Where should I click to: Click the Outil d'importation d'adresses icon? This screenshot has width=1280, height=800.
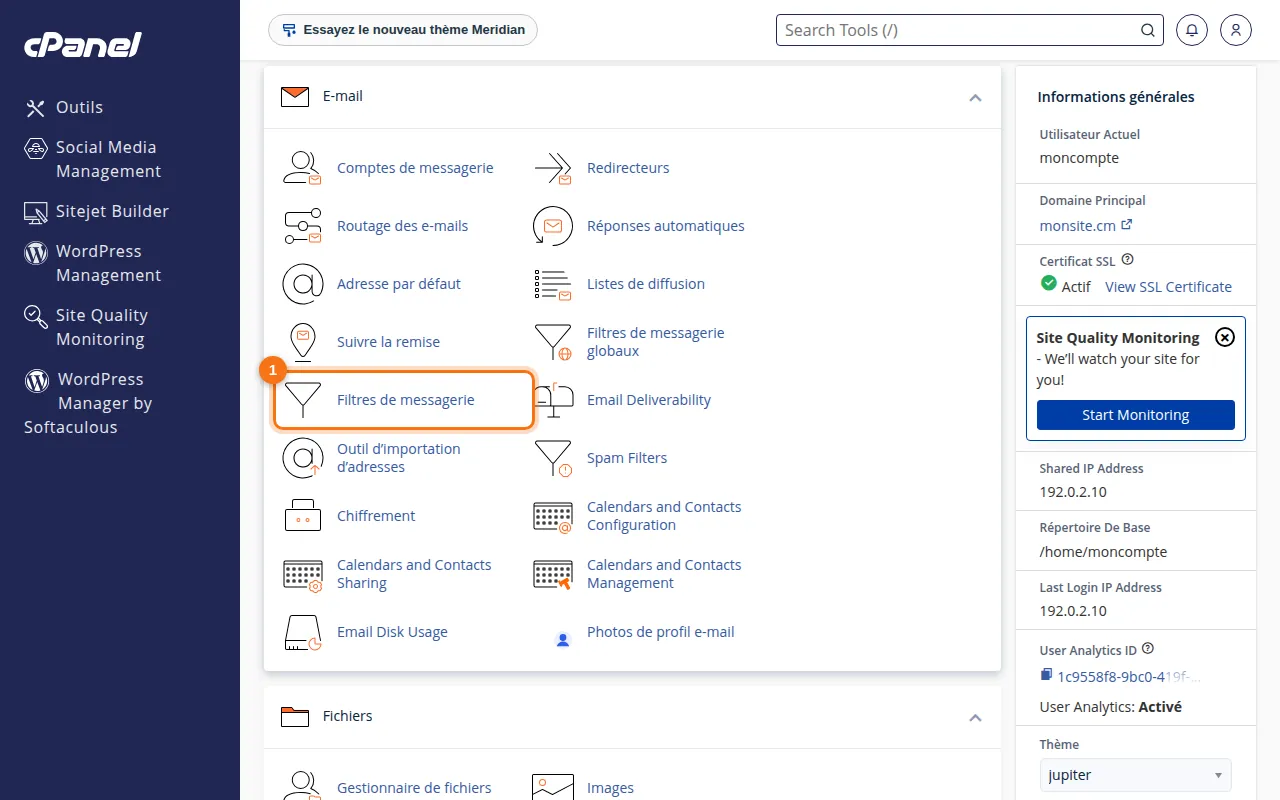302,458
